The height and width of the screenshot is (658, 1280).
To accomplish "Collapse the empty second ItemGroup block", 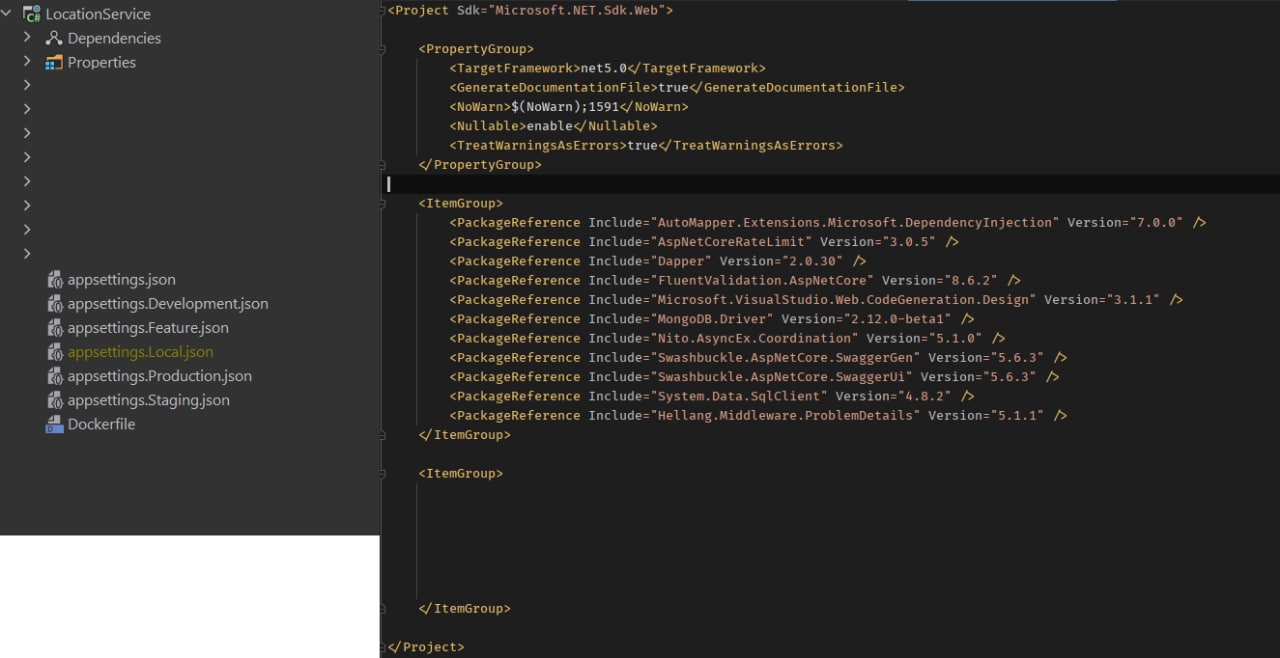I will tap(383, 473).
